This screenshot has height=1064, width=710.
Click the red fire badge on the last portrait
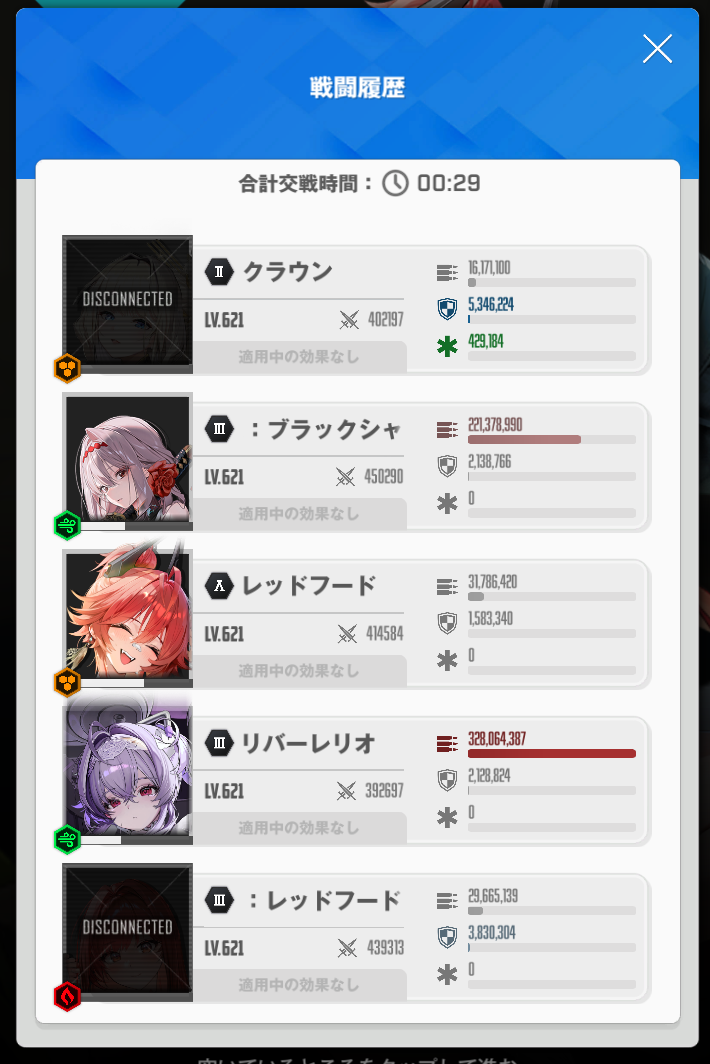click(x=67, y=996)
